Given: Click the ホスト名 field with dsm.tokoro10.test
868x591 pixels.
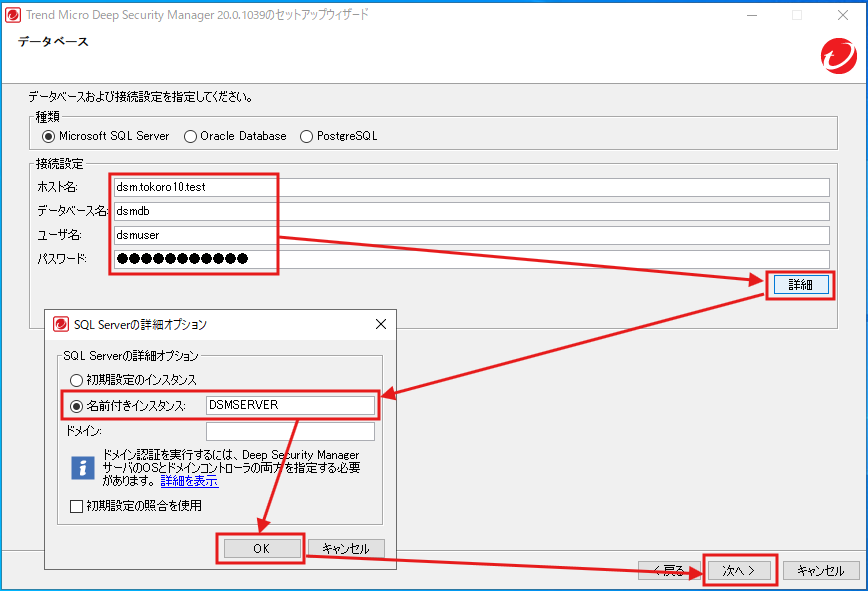Looking at the screenshot, I should (471, 187).
